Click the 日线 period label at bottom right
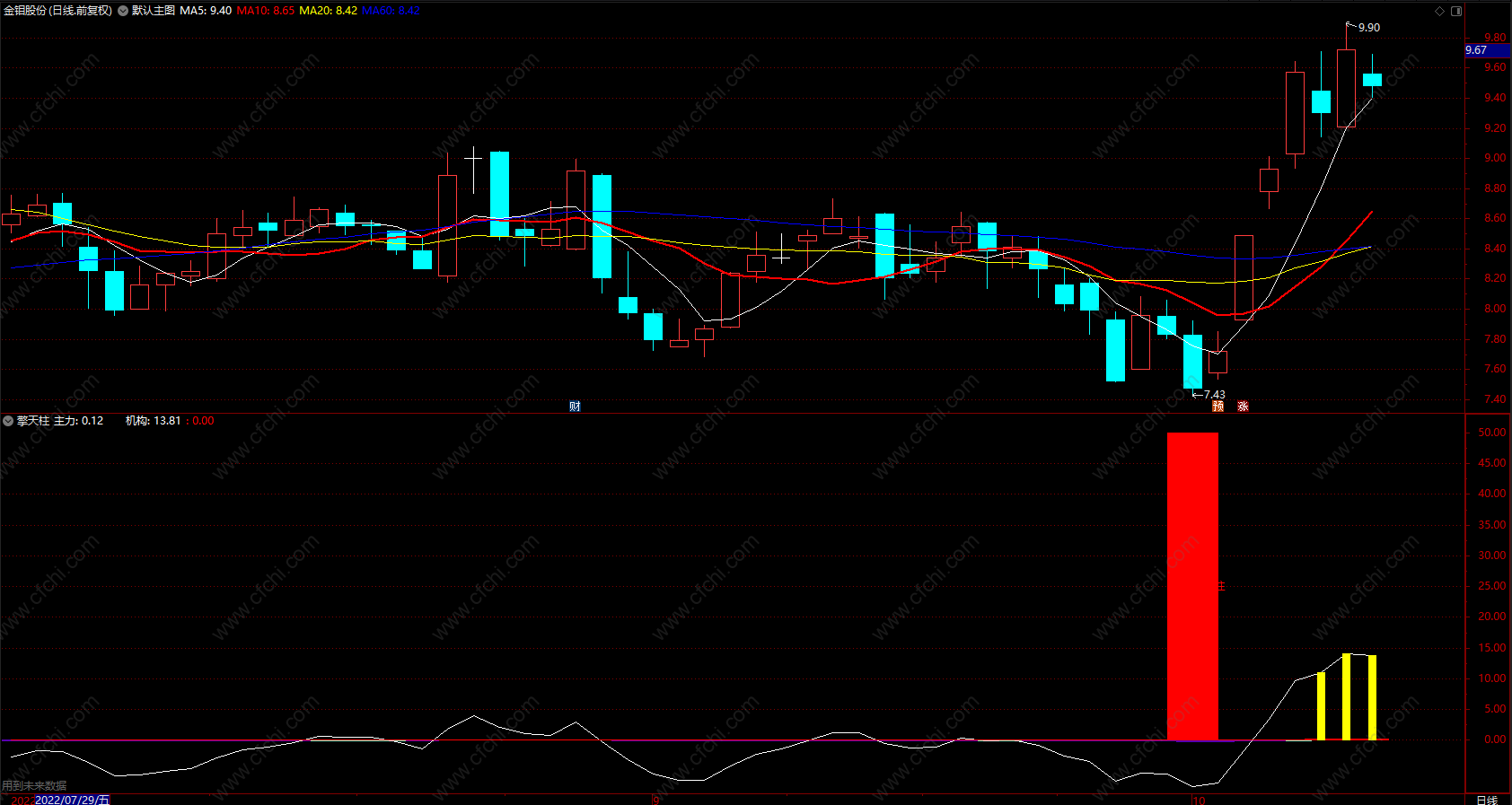Screen dimensions: 1512x805 (1487, 800)
